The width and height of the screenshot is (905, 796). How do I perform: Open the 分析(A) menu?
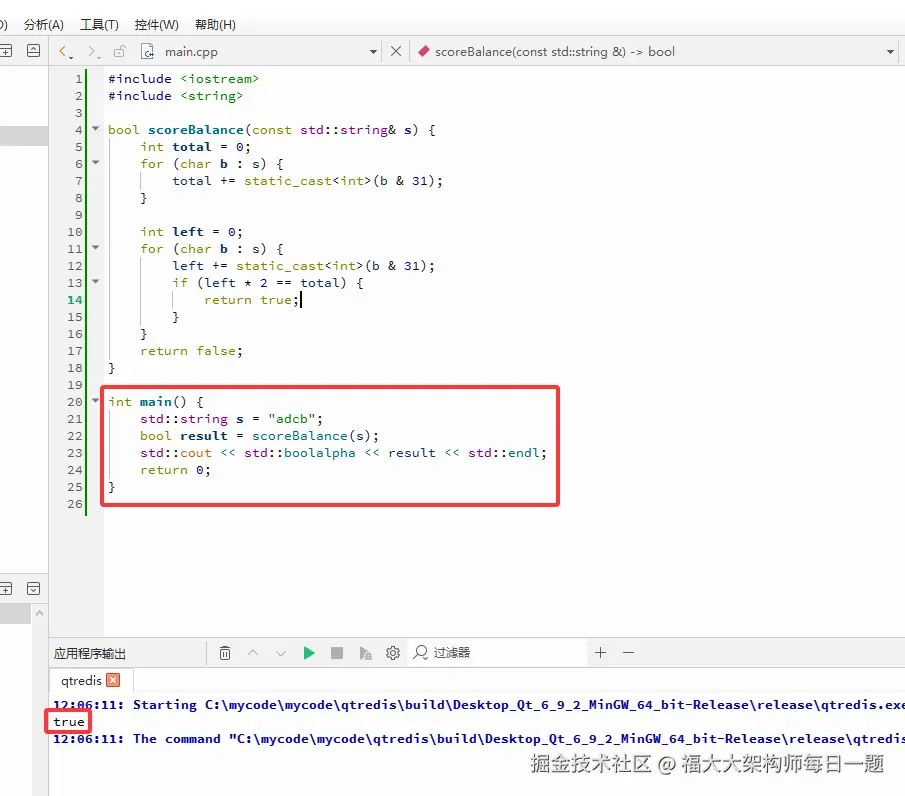click(43, 25)
